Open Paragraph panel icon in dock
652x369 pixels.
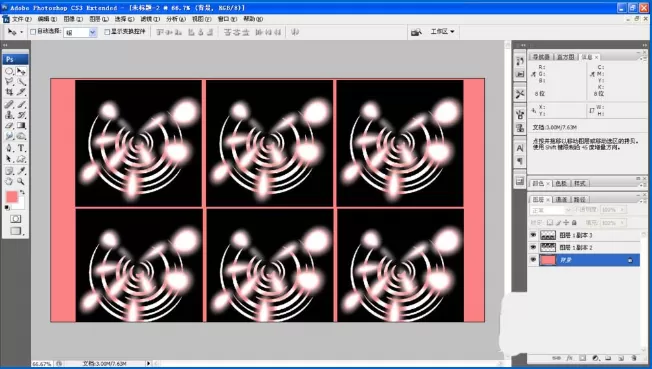click(520, 161)
